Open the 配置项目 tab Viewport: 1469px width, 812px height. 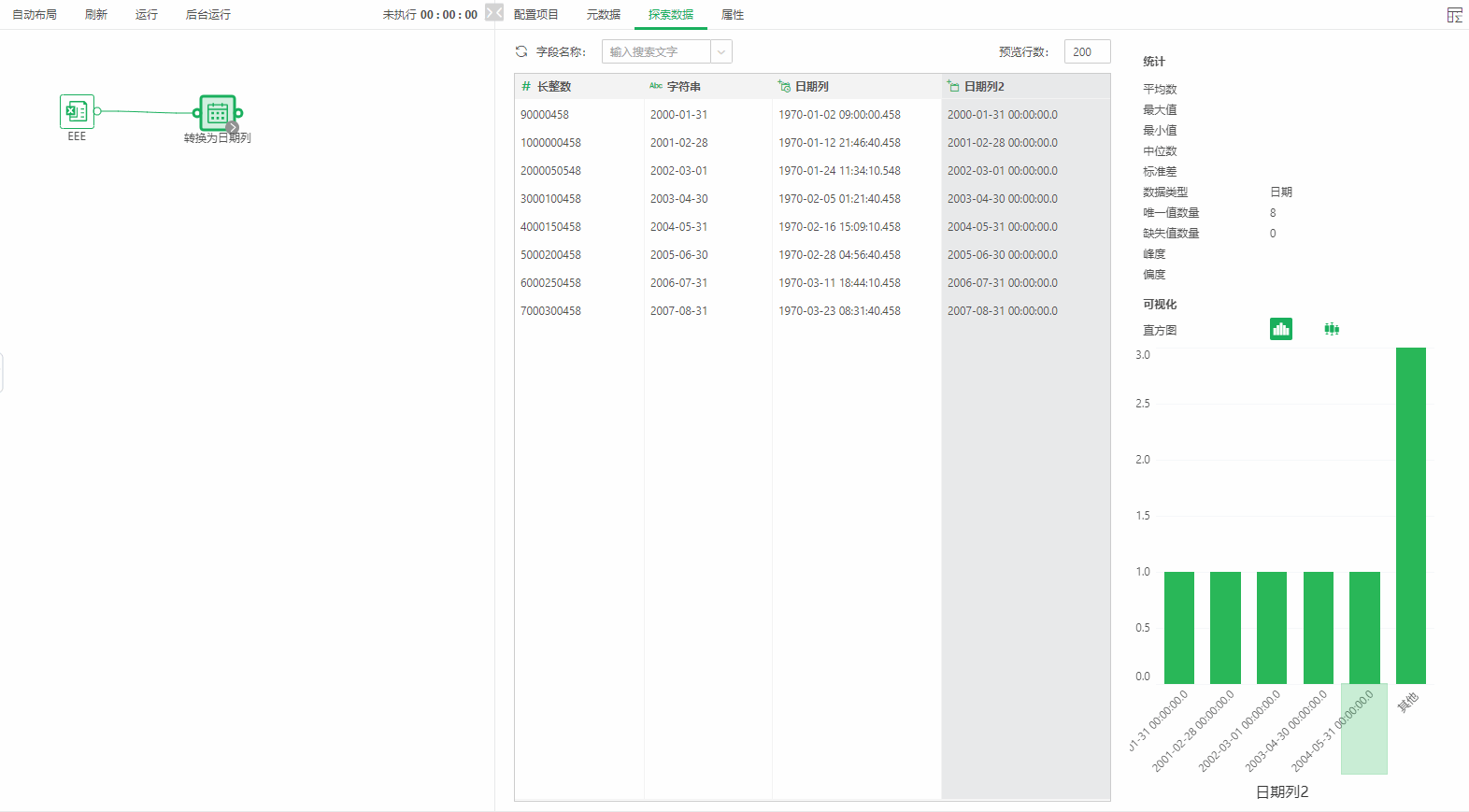[x=535, y=15]
